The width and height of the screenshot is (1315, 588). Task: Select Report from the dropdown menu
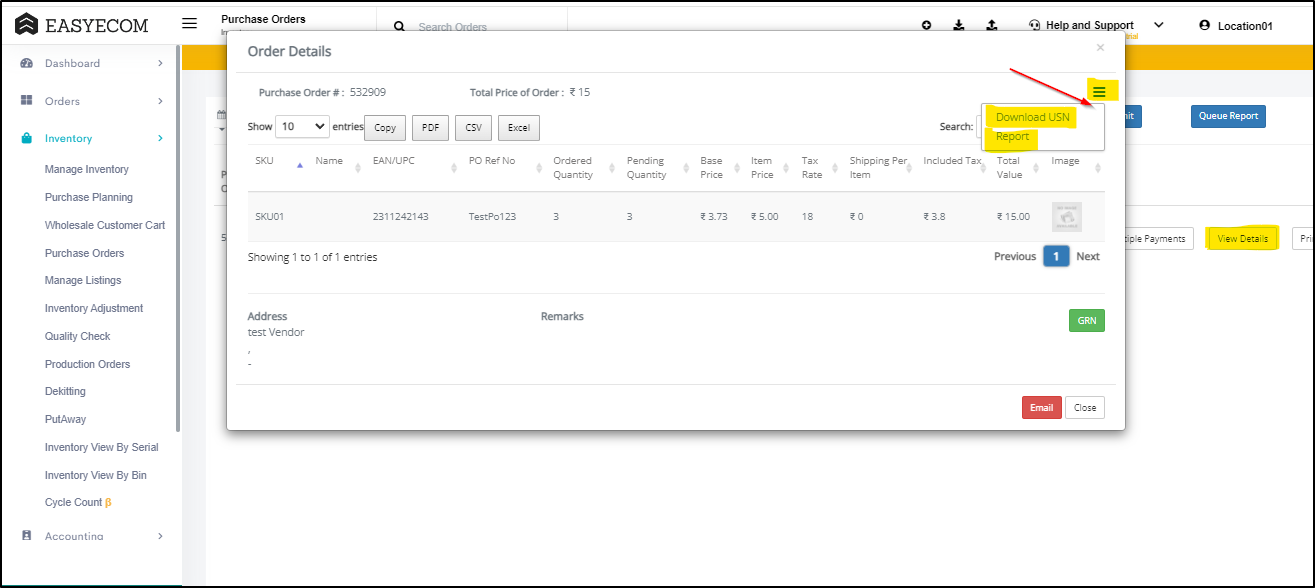(1012, 137)
